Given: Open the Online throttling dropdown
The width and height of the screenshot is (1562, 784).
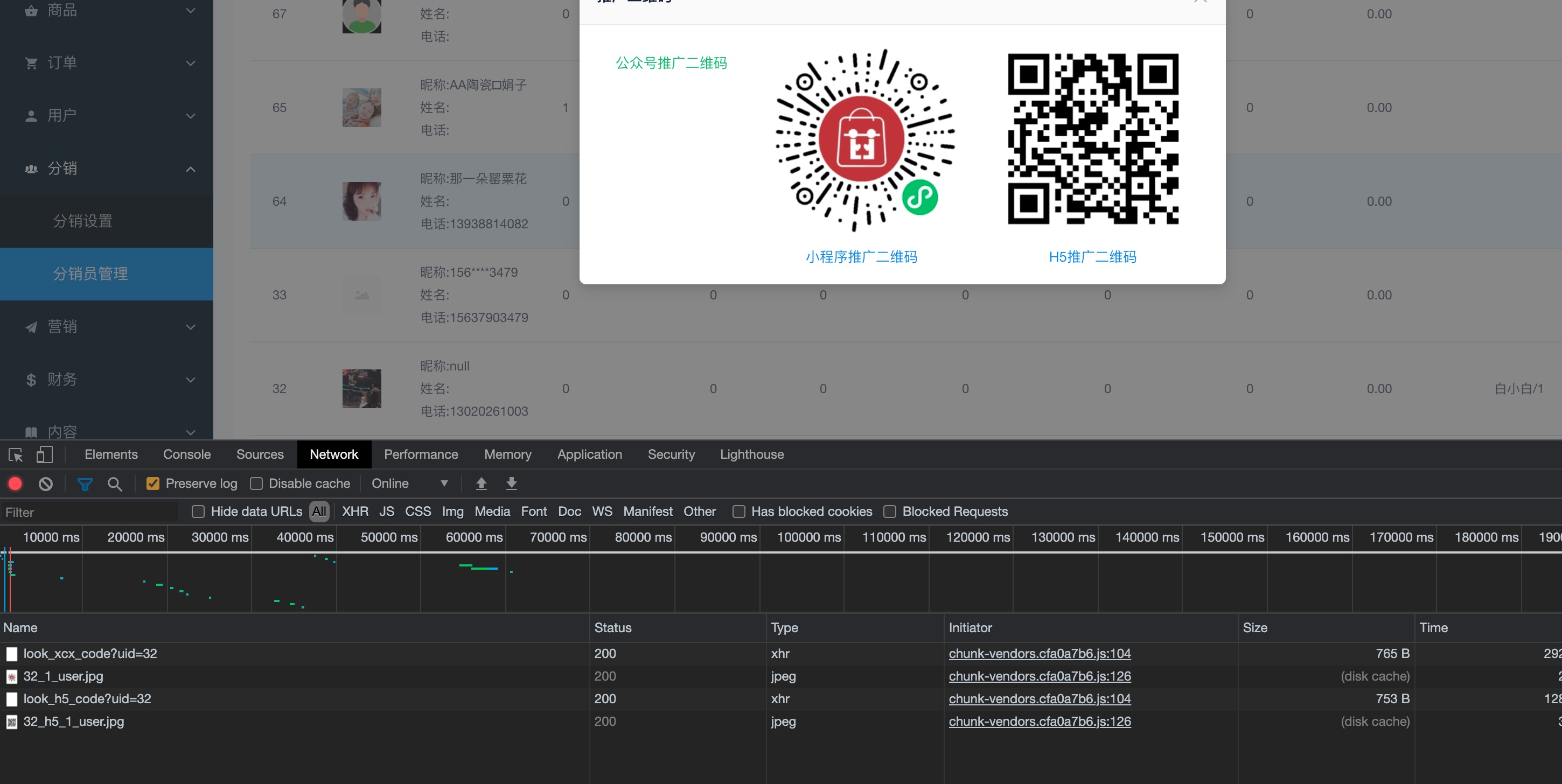Looking at the screenshot, I should [410, 483].
